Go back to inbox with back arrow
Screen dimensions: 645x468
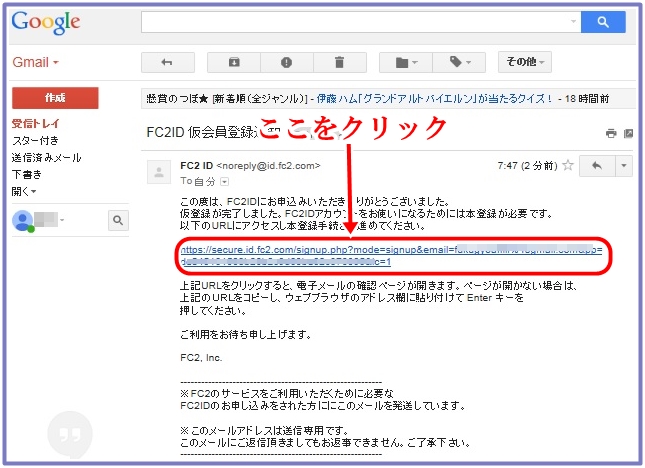tap(167, 62)
